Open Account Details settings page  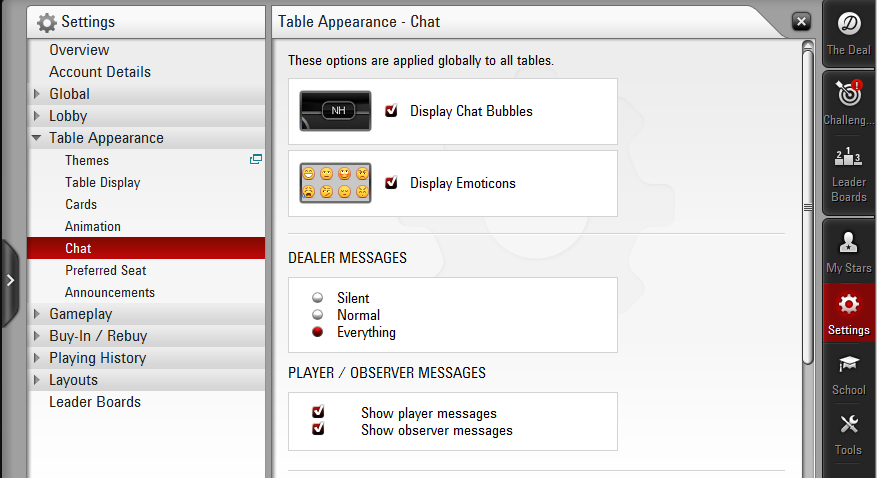click(x=100, y=72)
